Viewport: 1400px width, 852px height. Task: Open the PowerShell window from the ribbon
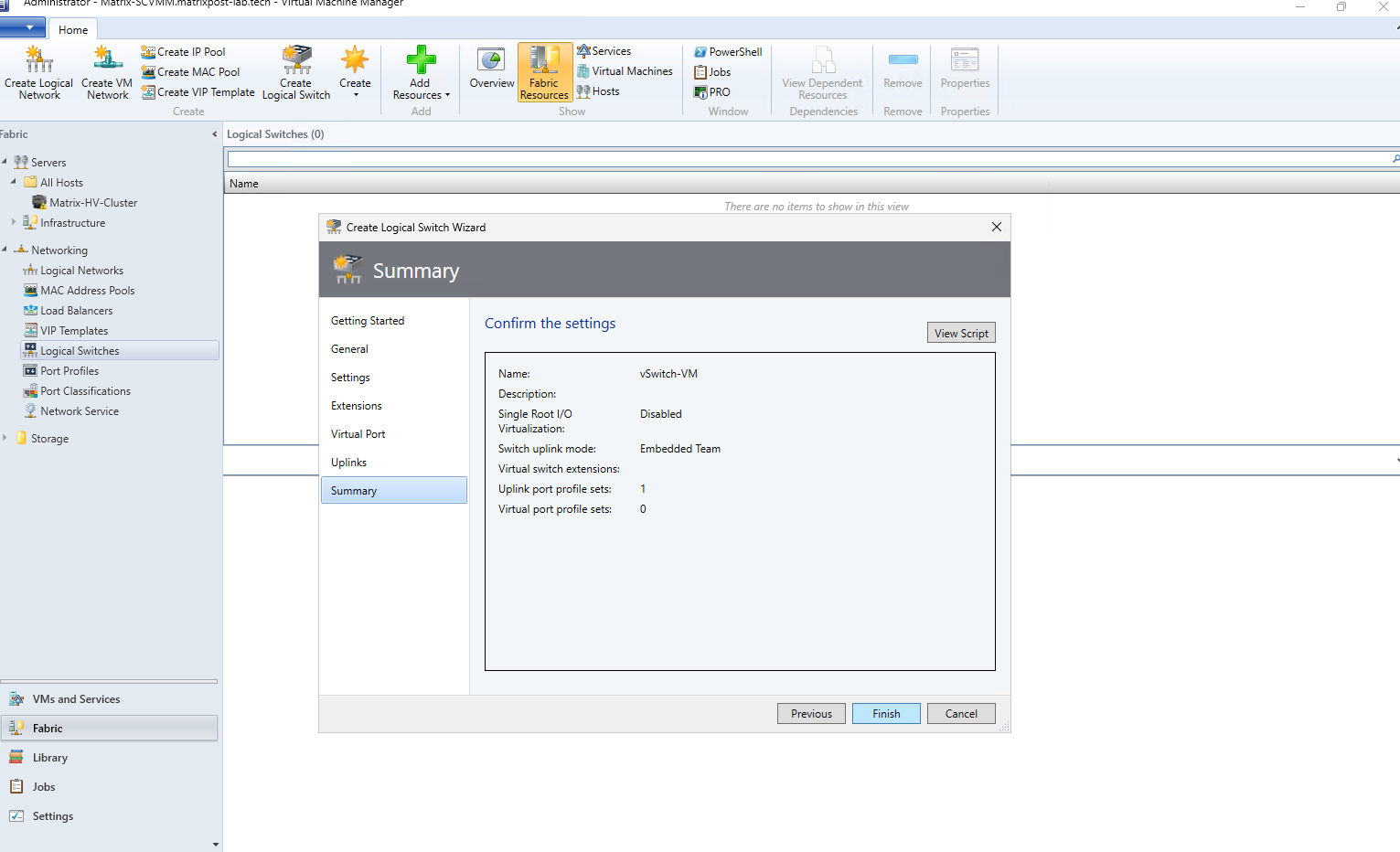[728, 52]
